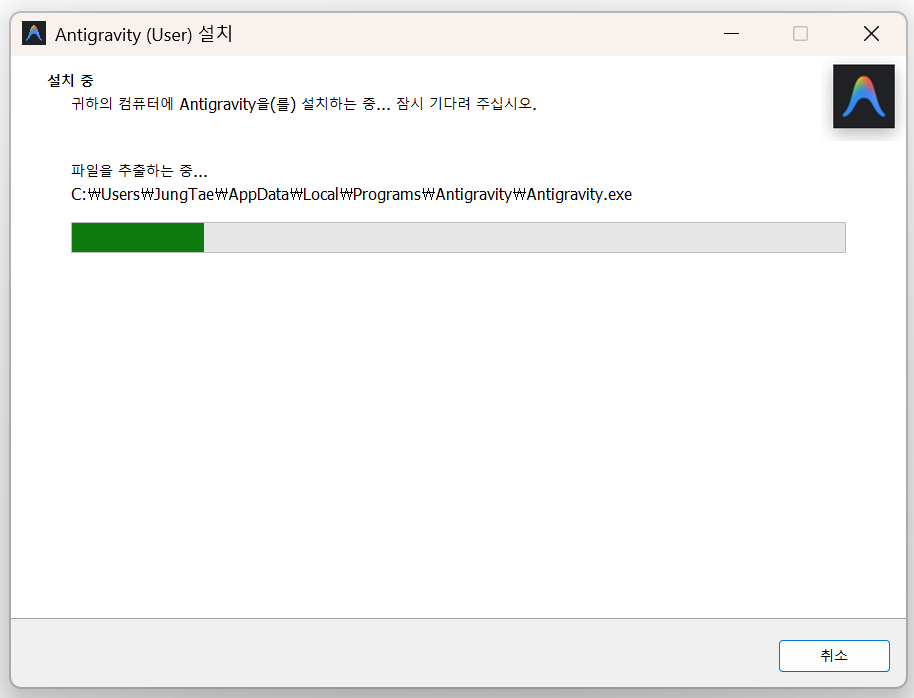Click the '잠시 기다려 주십시오' description line
Viewport: 914px width, 698px height.
pos(304,104)
